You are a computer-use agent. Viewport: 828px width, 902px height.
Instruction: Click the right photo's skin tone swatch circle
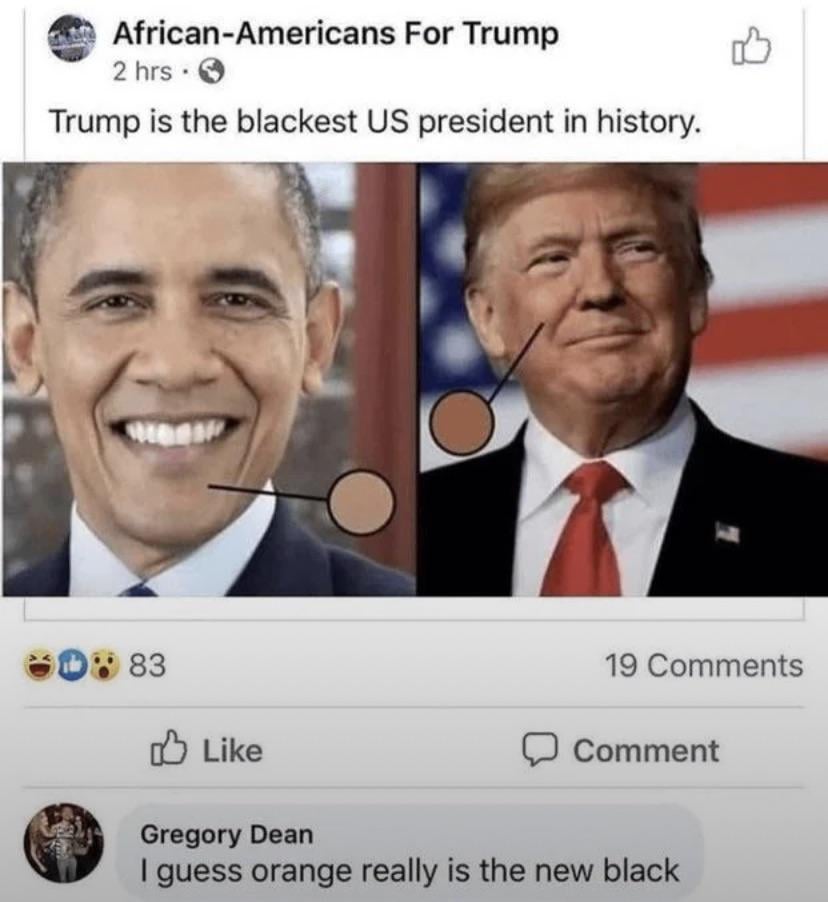point(461,422)
